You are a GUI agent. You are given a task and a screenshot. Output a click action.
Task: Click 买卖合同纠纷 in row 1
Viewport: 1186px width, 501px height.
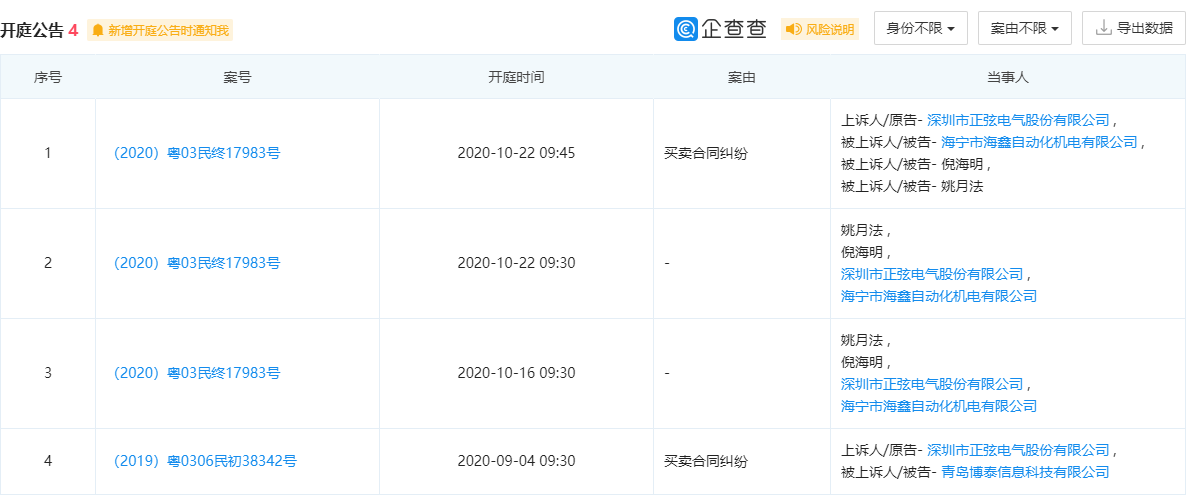(x=706, y=153)
